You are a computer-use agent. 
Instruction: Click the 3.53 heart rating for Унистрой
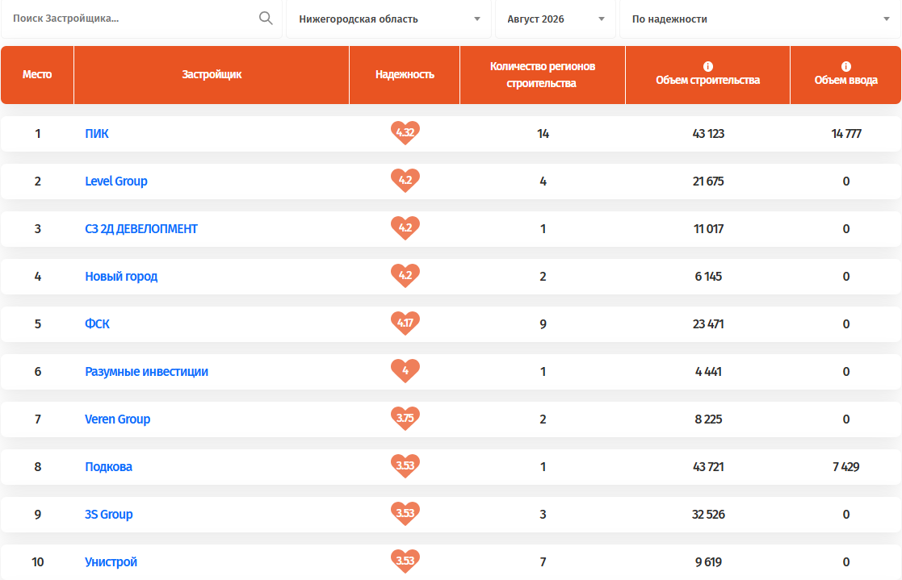405,561
